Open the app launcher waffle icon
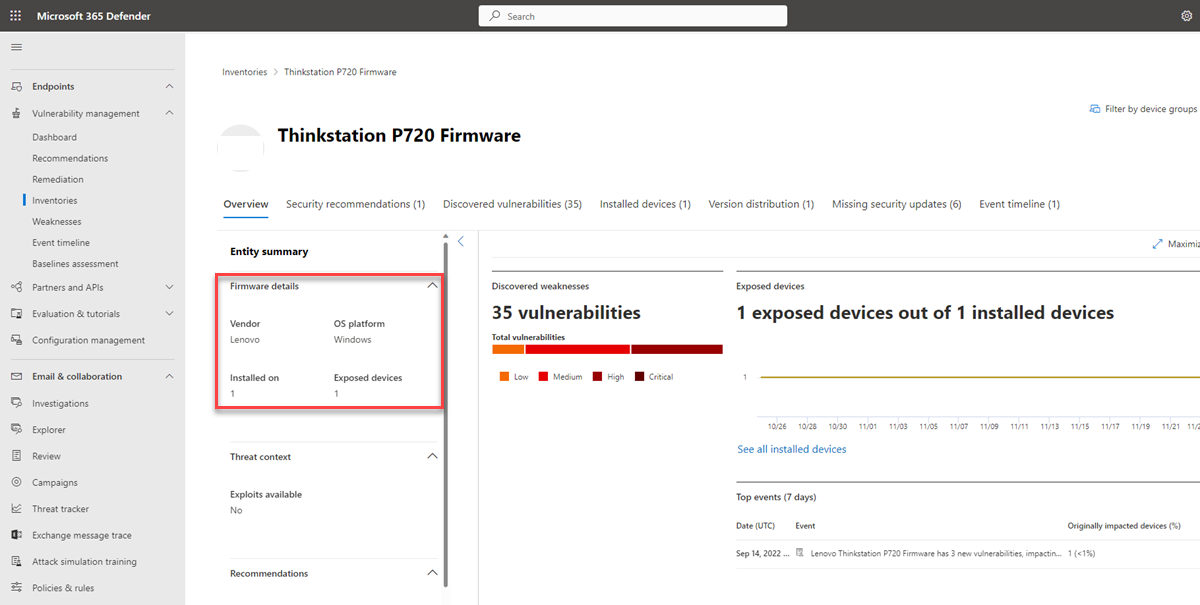The width and height of the screenshot is (1200, 605). (x=16, y=16)
